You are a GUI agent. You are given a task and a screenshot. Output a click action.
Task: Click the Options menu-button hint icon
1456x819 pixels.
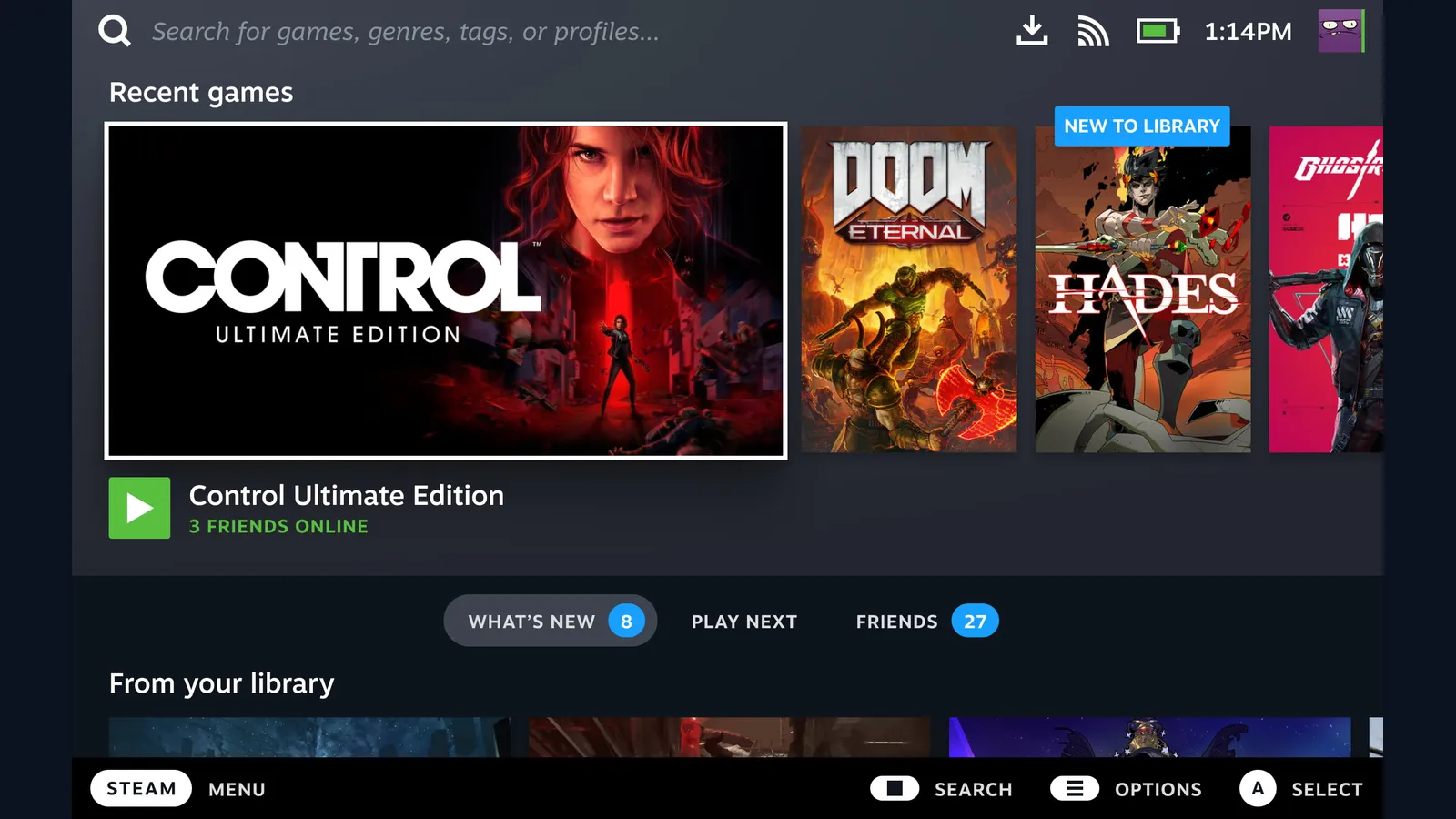tap(1075, 788)
